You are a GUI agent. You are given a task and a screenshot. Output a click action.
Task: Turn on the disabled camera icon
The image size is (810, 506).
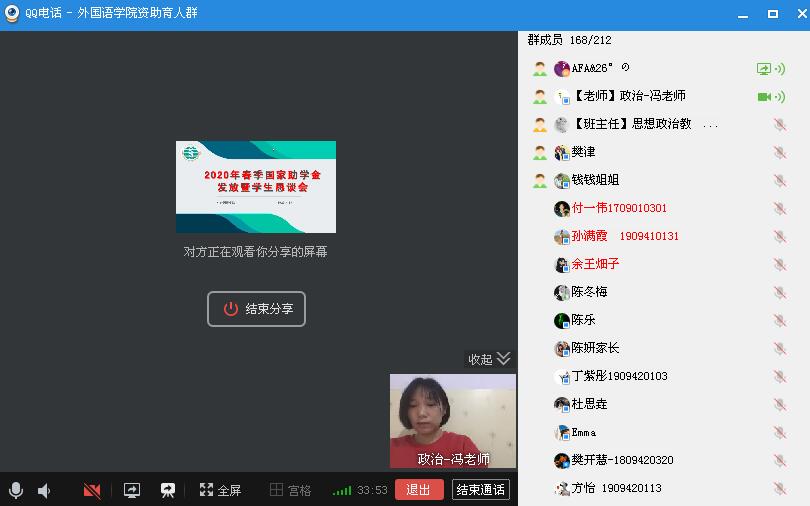point(92,490)
